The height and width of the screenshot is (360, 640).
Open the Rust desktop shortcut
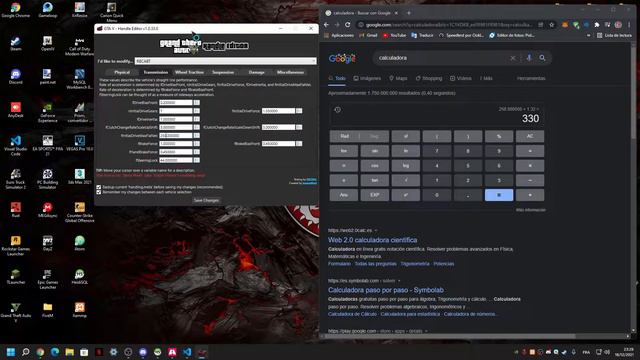[16, 210]
